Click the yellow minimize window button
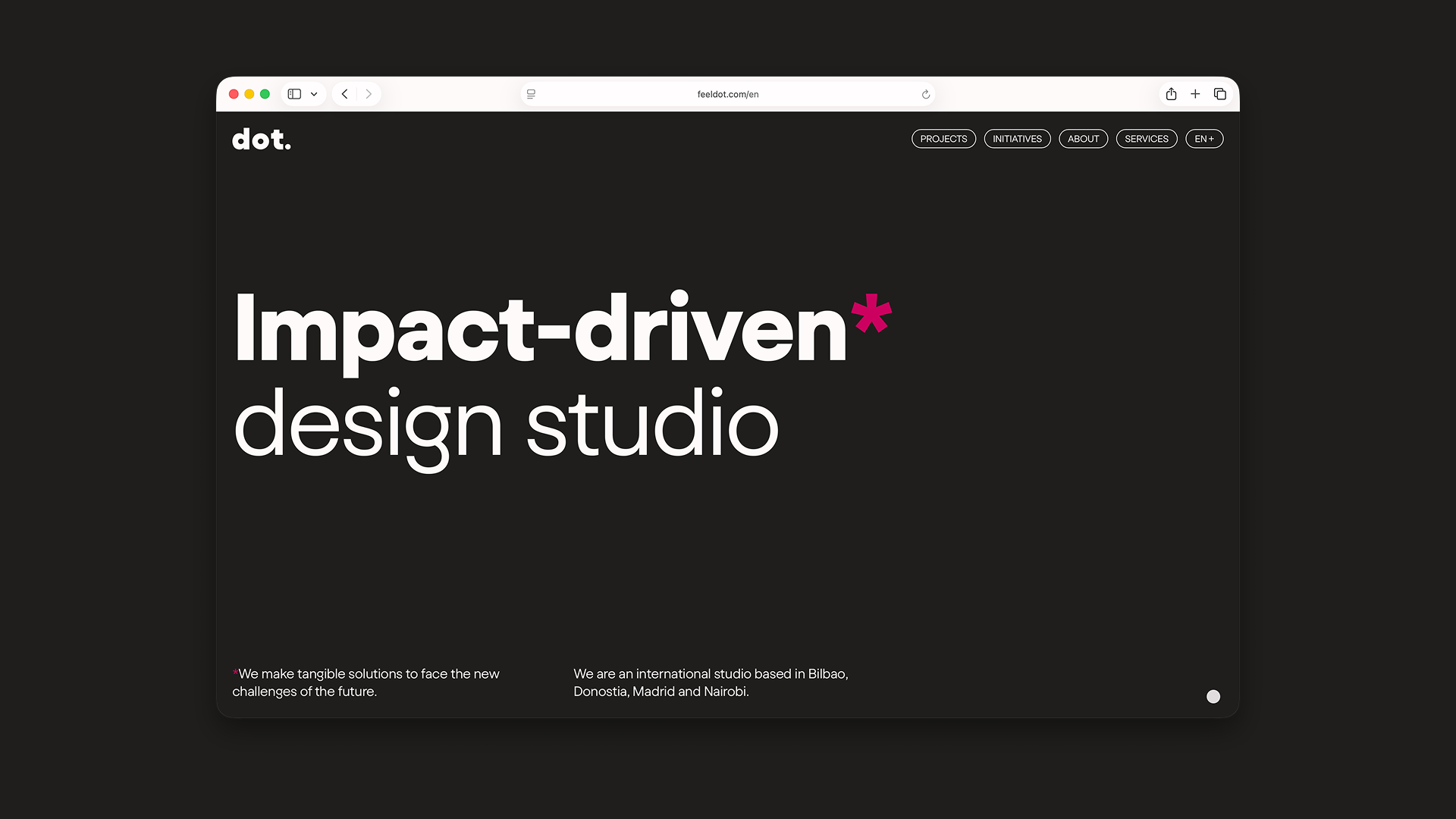The width and height of the screenshot is (1456, 819). click(x=249, y=94)
